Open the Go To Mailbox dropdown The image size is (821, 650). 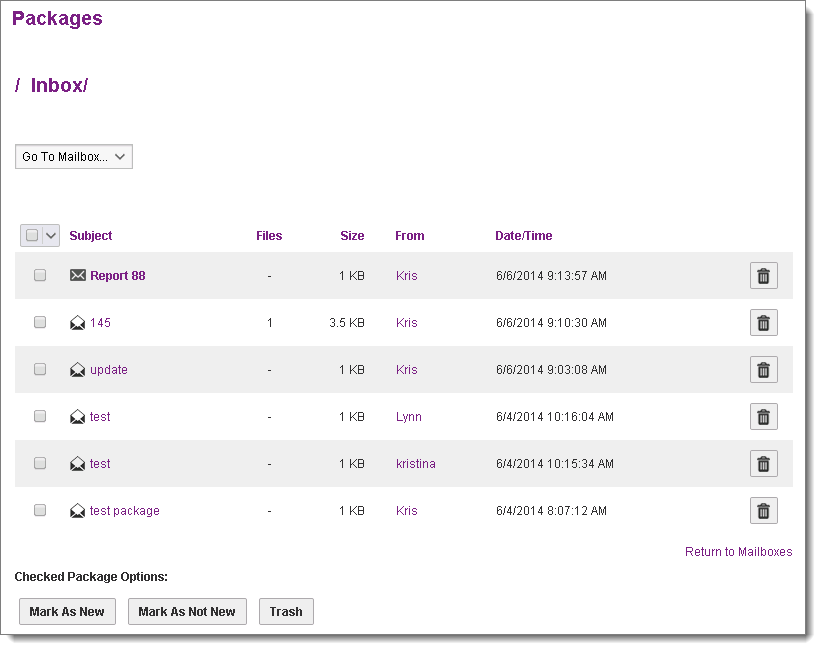click(x=74, y=157)
